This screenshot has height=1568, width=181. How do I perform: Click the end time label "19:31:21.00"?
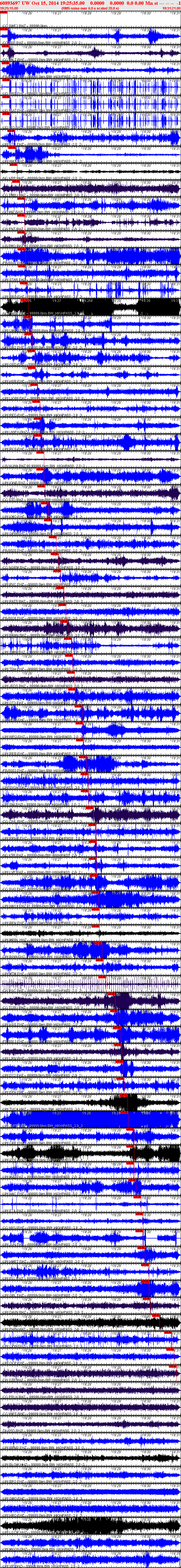click(171, 8)
